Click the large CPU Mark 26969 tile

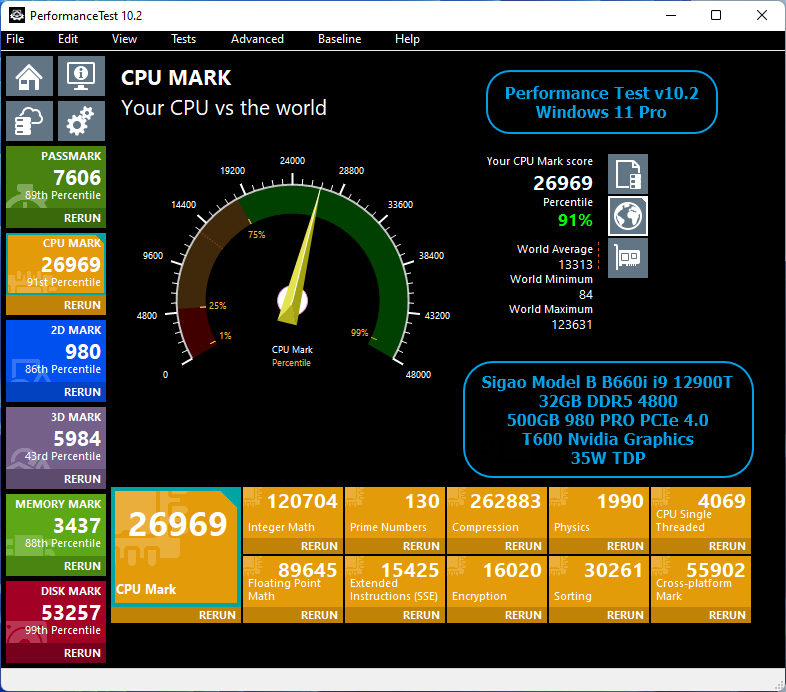coord(175,548)
